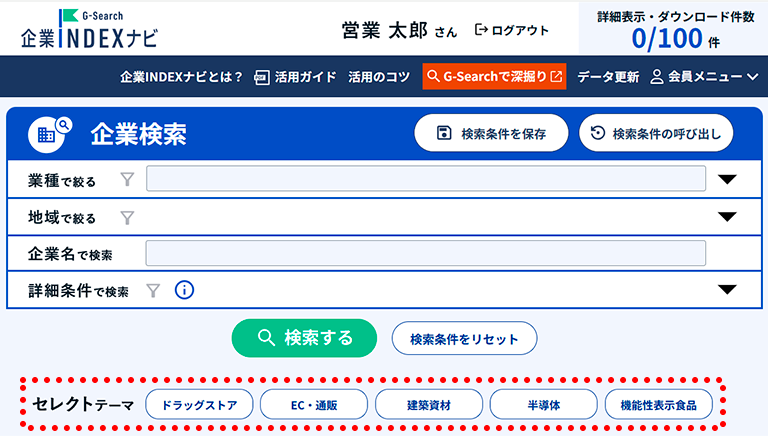
Task: Expand the 詳細条件で検索 section arrow
Action: pyautogui.click(x=727, y=290)
